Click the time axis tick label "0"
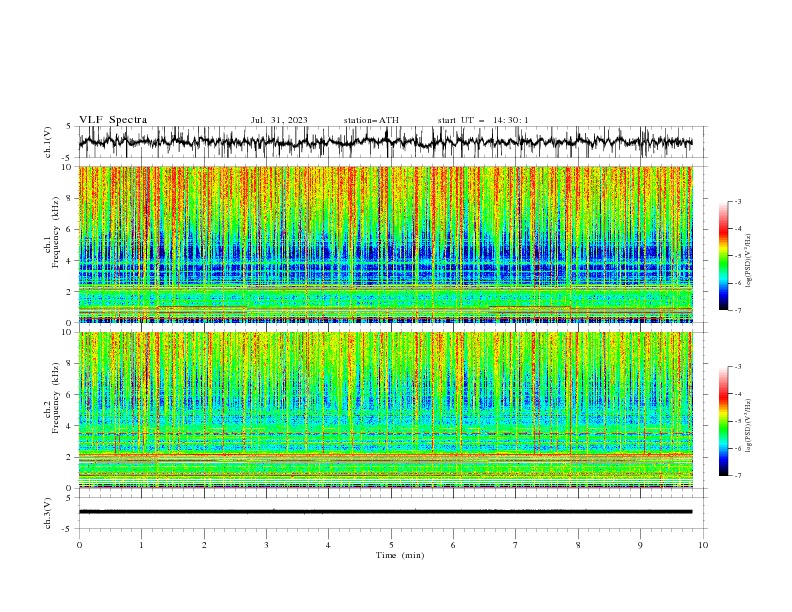This screenshot has width=792, height=612. tap(79, 545)
